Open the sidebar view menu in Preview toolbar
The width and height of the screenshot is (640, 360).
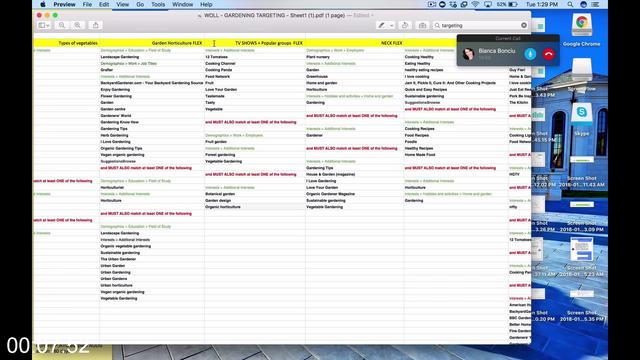(x=44, y=25)
